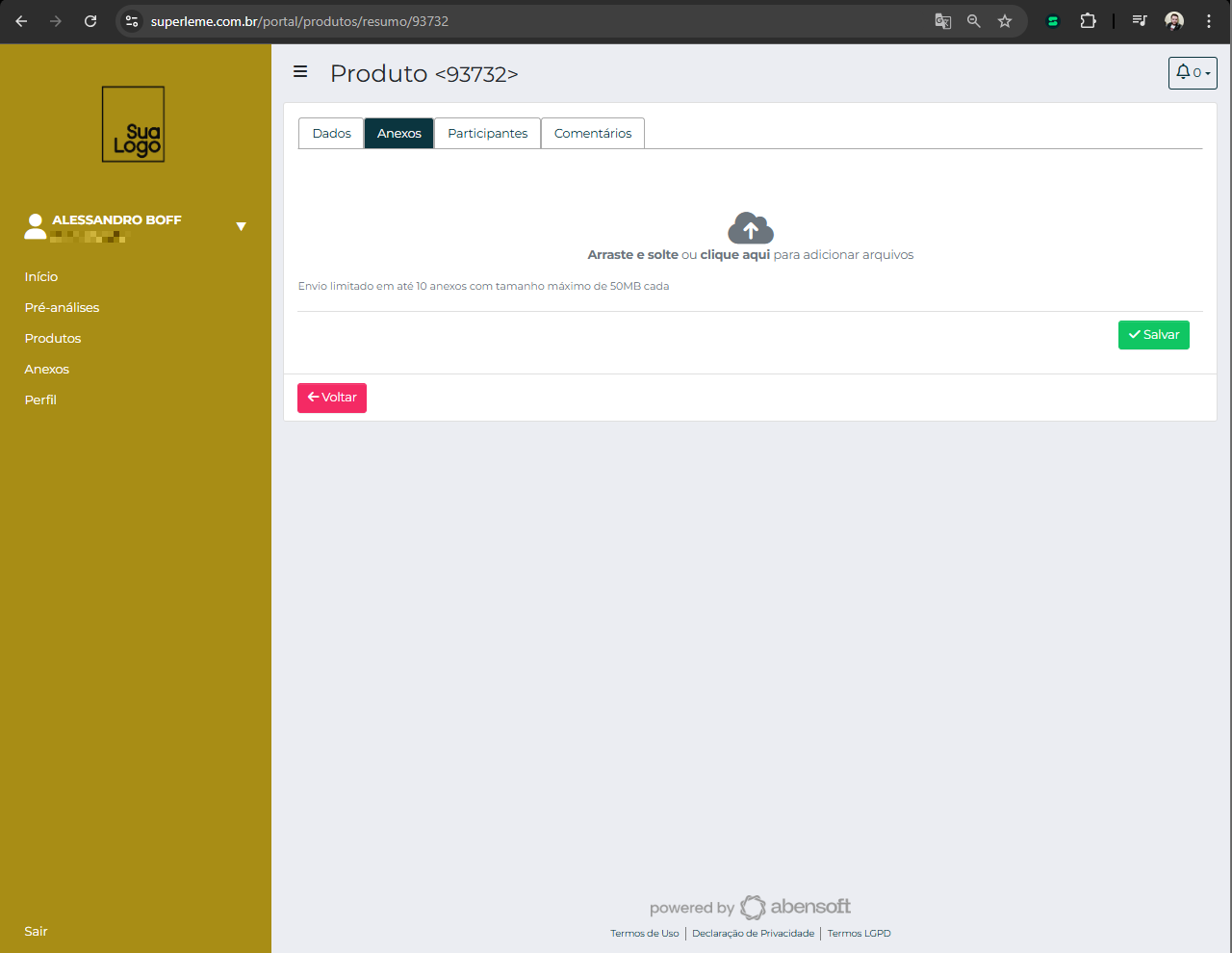Viewport: 1232px width, 953px height.
Task: Open the Comentários tab
Action: [593, 133]
